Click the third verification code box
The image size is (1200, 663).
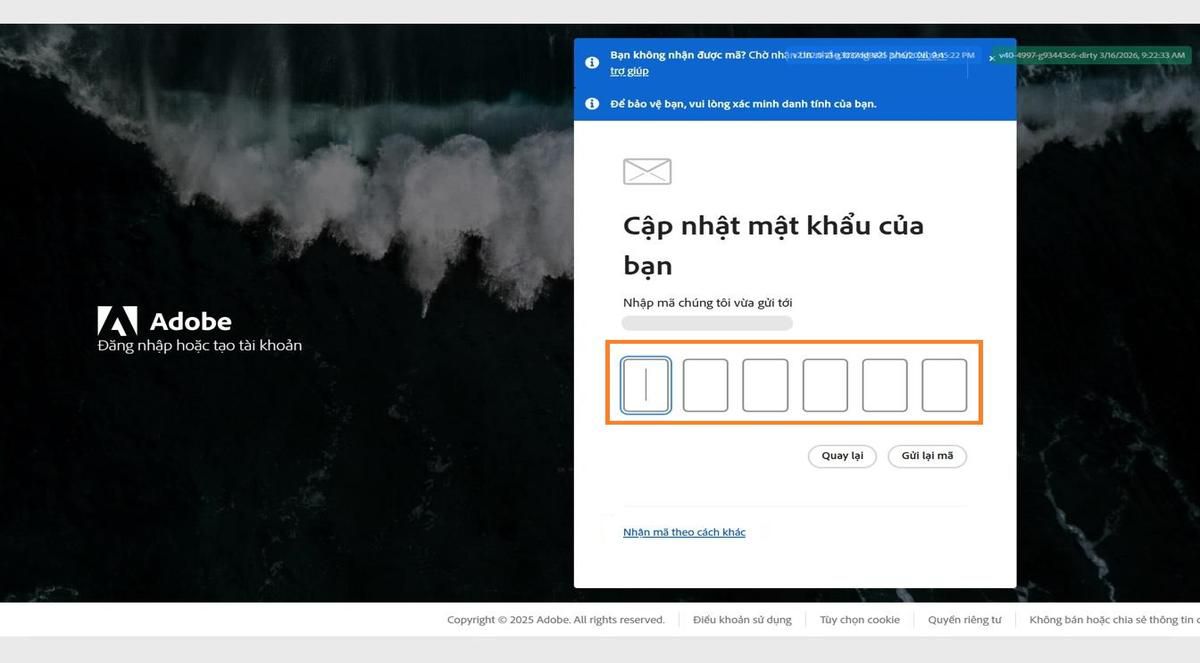point(765,384)
